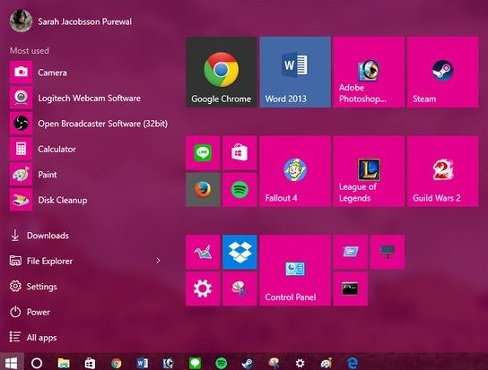Launch the Snipping Tool small tile

pos(240,289)
